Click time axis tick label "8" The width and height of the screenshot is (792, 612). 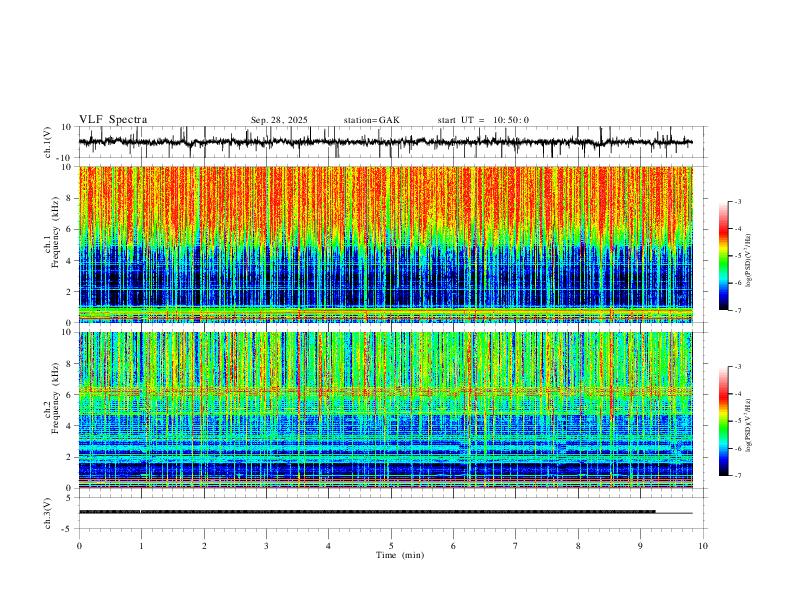point(578,546)
